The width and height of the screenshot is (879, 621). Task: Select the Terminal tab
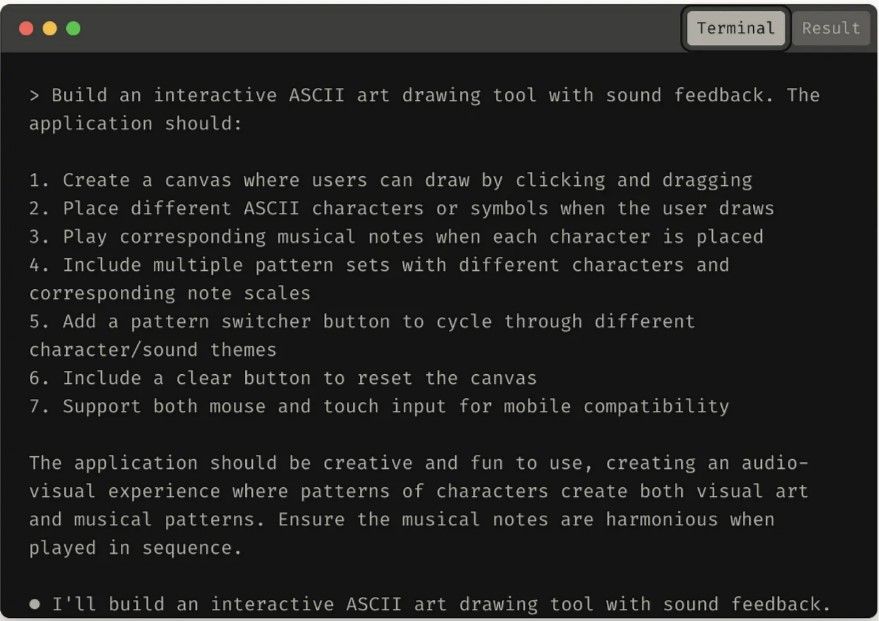735,28
